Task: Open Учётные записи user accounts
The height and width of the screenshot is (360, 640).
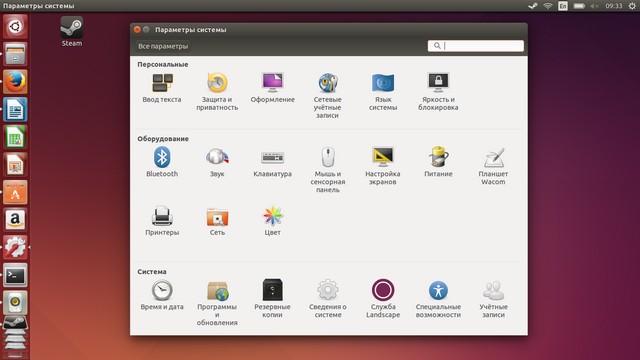Action: coord(493,299)
